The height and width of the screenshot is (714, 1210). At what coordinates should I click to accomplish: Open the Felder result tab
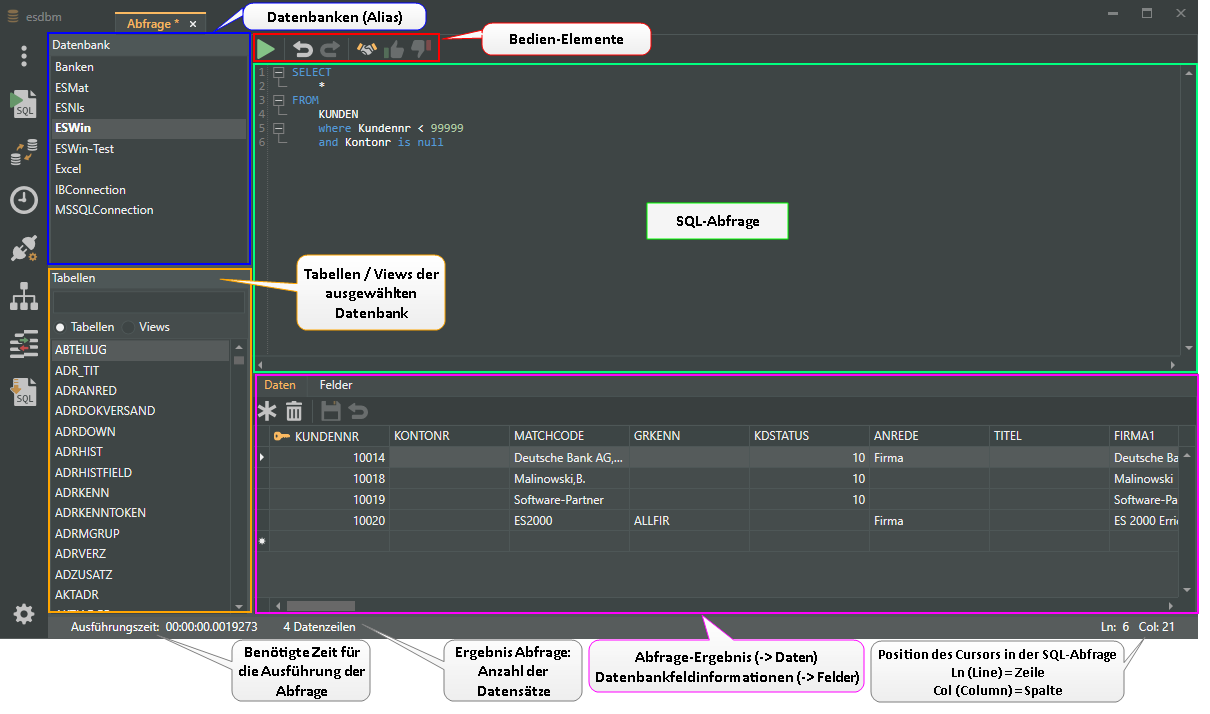(336, 385)
